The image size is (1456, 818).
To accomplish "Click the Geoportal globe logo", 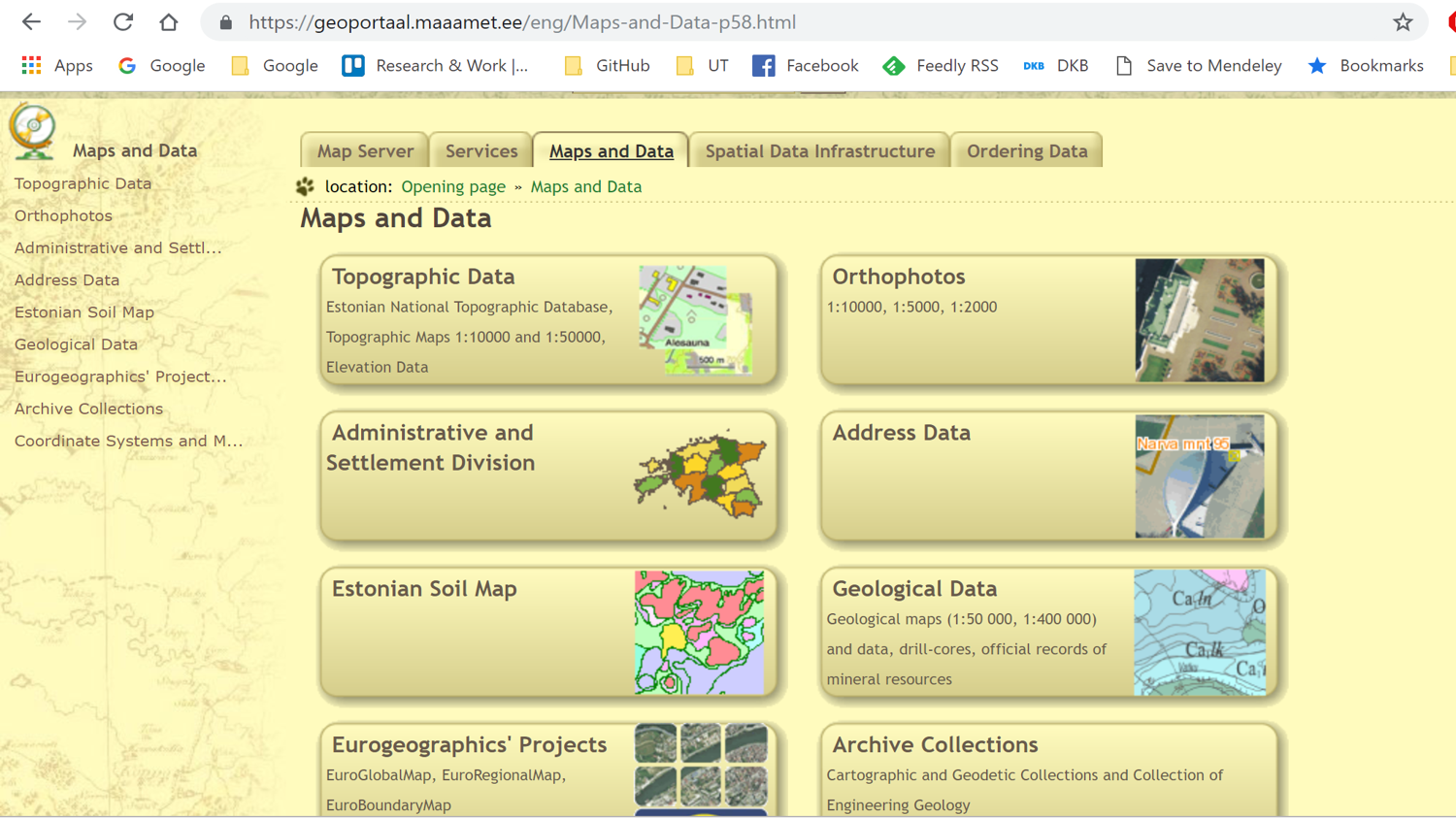I will [33, 133].
